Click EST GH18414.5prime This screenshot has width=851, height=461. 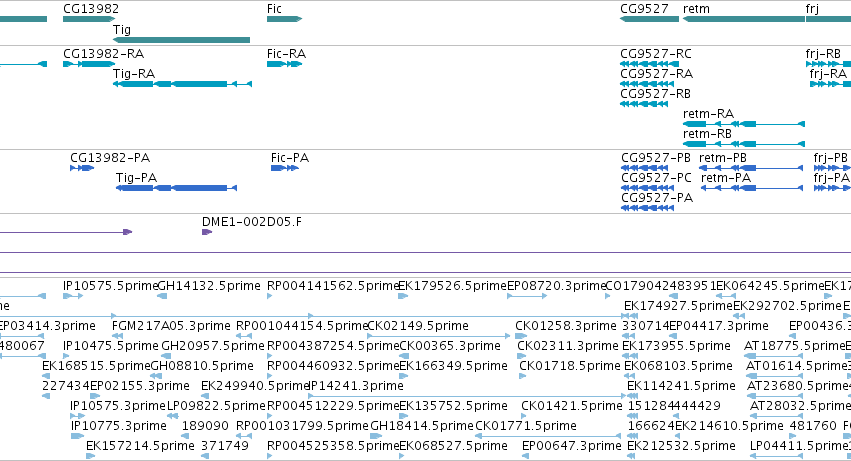pos(422,427)
